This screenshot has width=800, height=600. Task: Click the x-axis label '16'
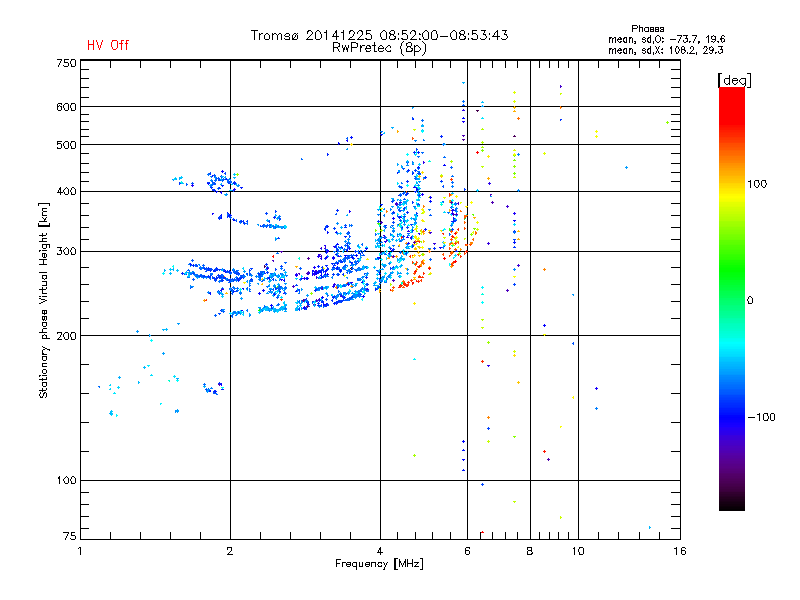(x=680, y=551)
